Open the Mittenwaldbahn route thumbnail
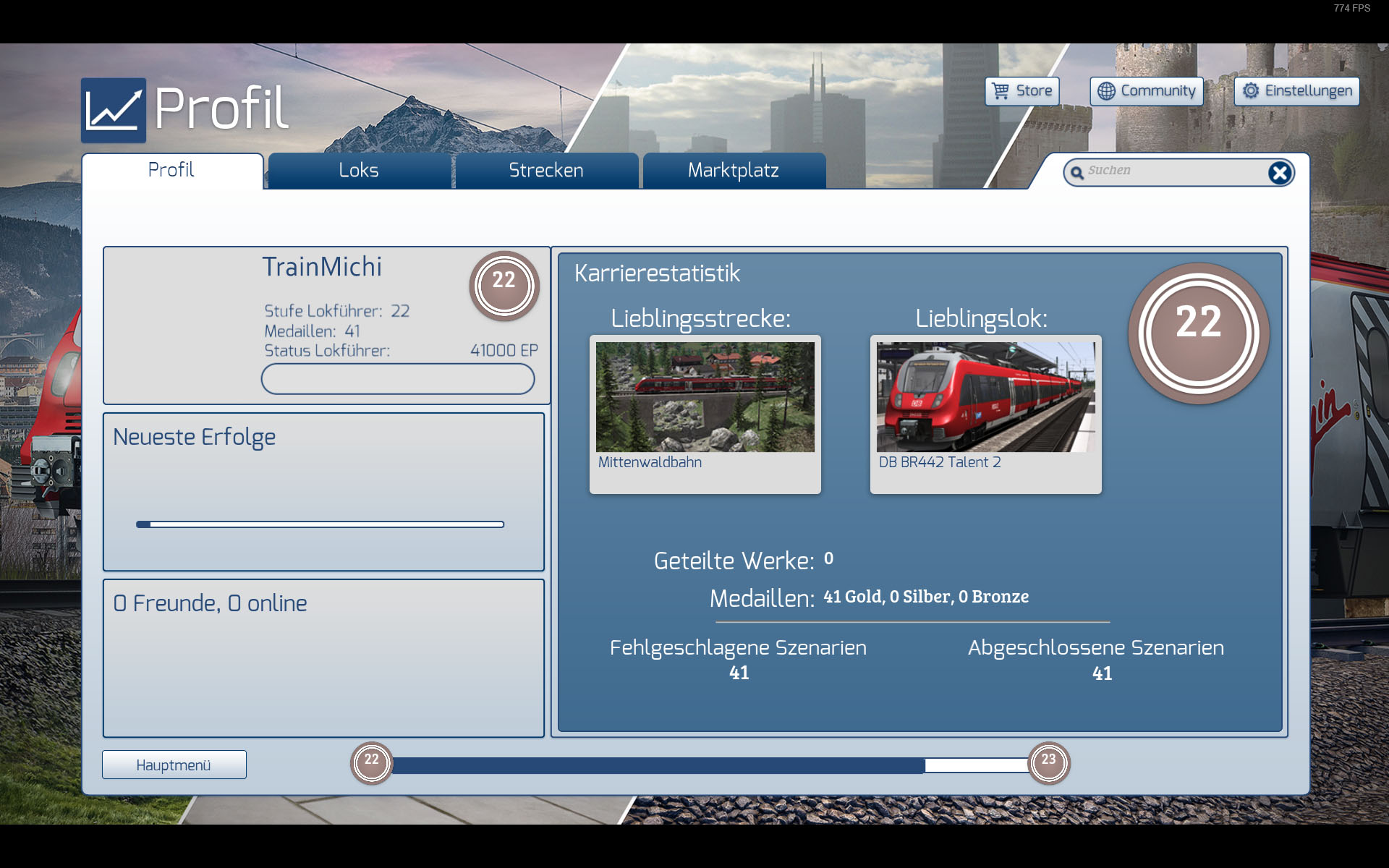 (x=705, y=397)
